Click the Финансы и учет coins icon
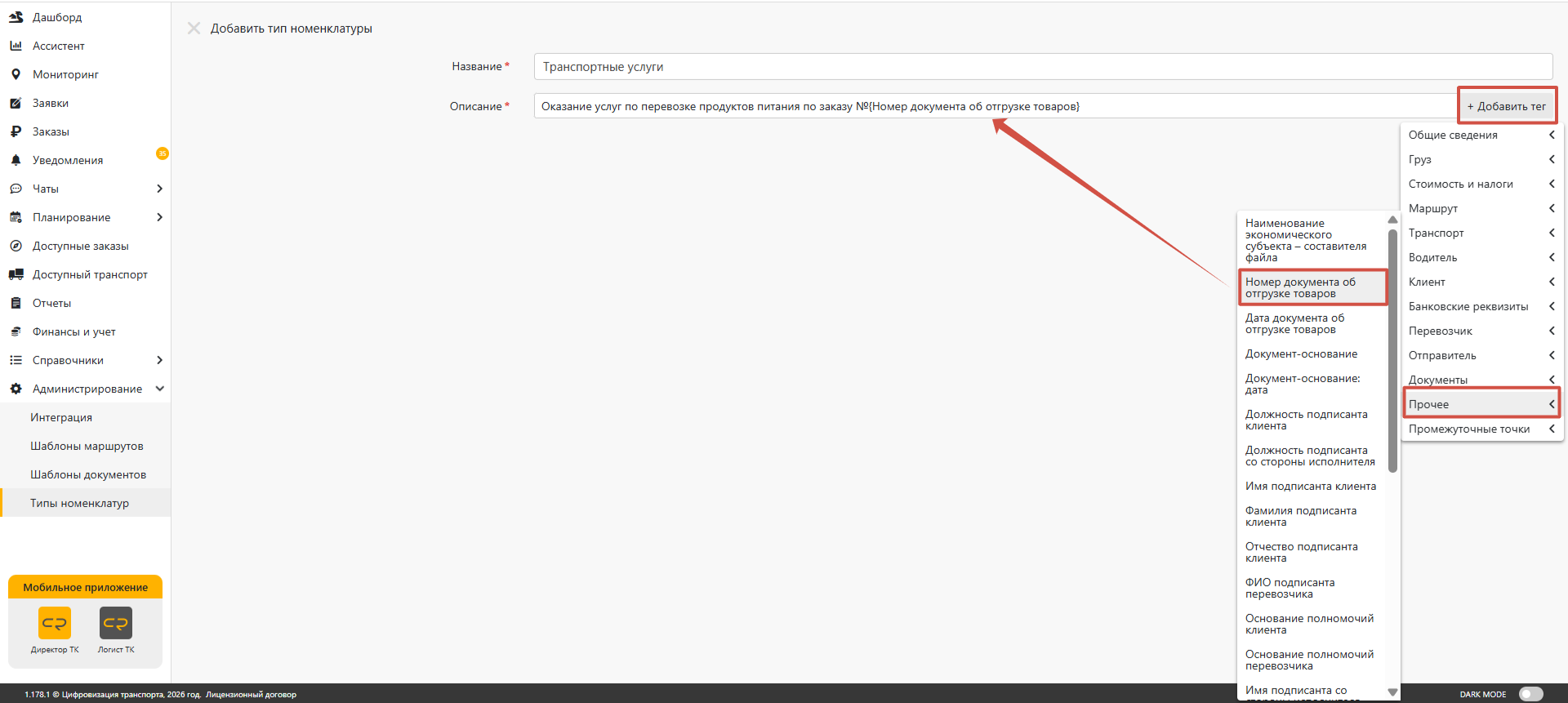Viewport: 1568px width, 703px height. coord(16,331)
